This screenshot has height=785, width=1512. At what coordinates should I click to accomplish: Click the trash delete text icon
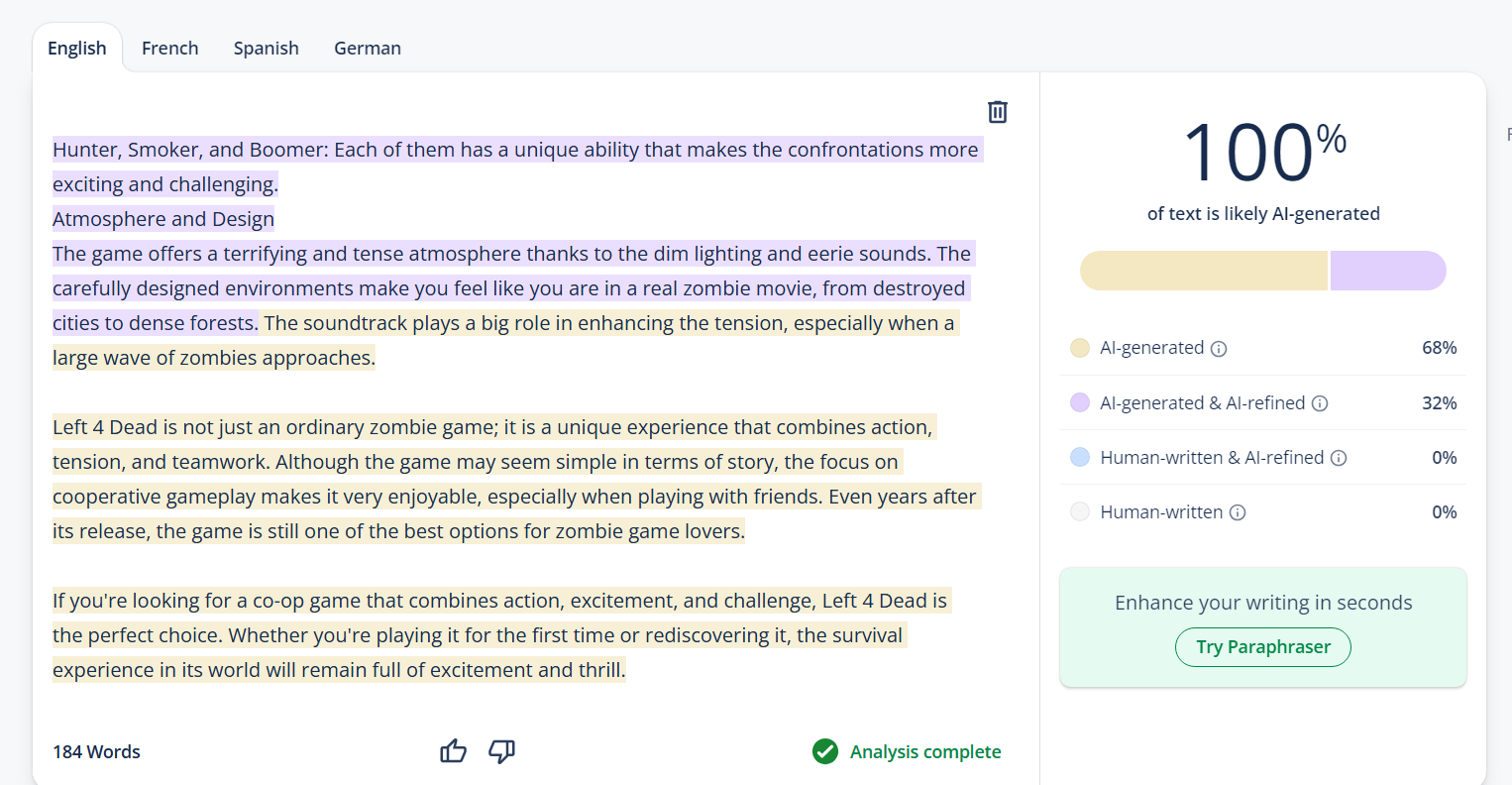pos(998,112)
